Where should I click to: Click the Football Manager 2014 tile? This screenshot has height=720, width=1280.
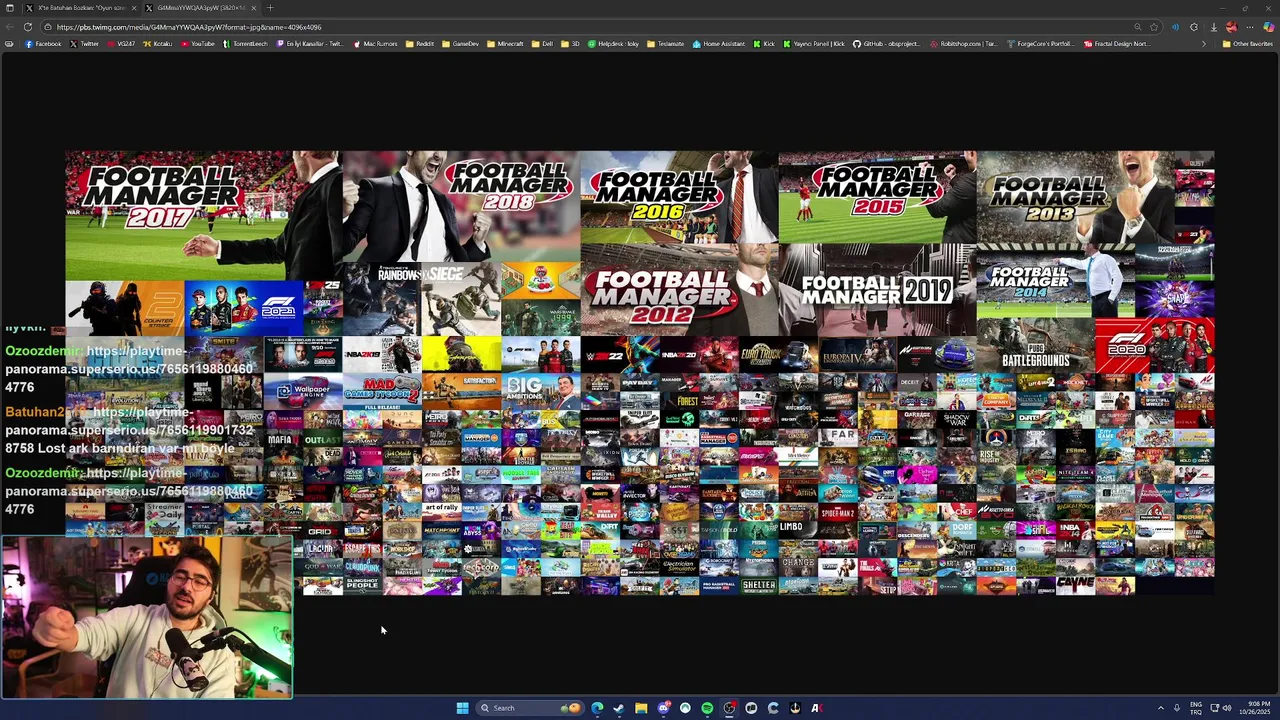1055,281
